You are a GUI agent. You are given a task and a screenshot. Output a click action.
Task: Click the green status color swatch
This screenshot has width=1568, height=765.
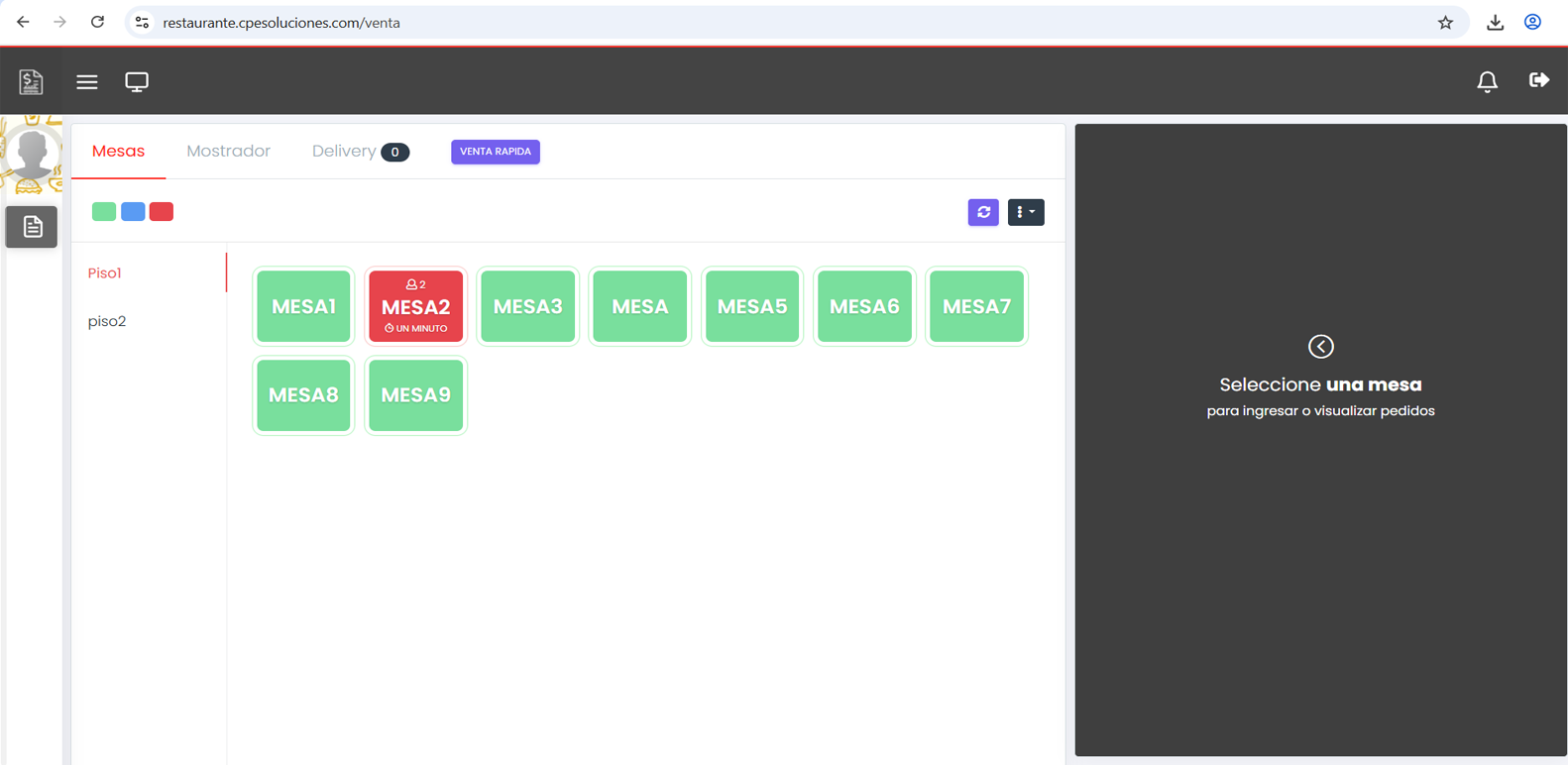[104, 211]
